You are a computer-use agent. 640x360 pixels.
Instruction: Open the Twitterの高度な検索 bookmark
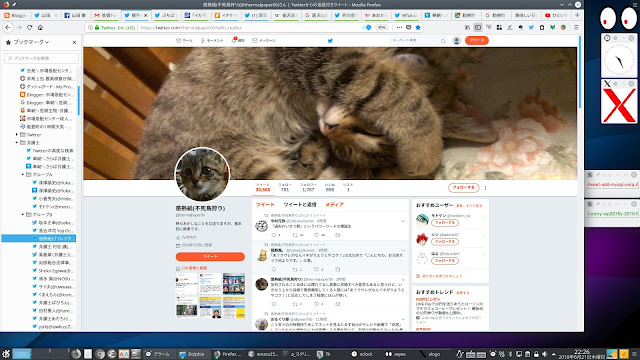(x=49, y=151)
